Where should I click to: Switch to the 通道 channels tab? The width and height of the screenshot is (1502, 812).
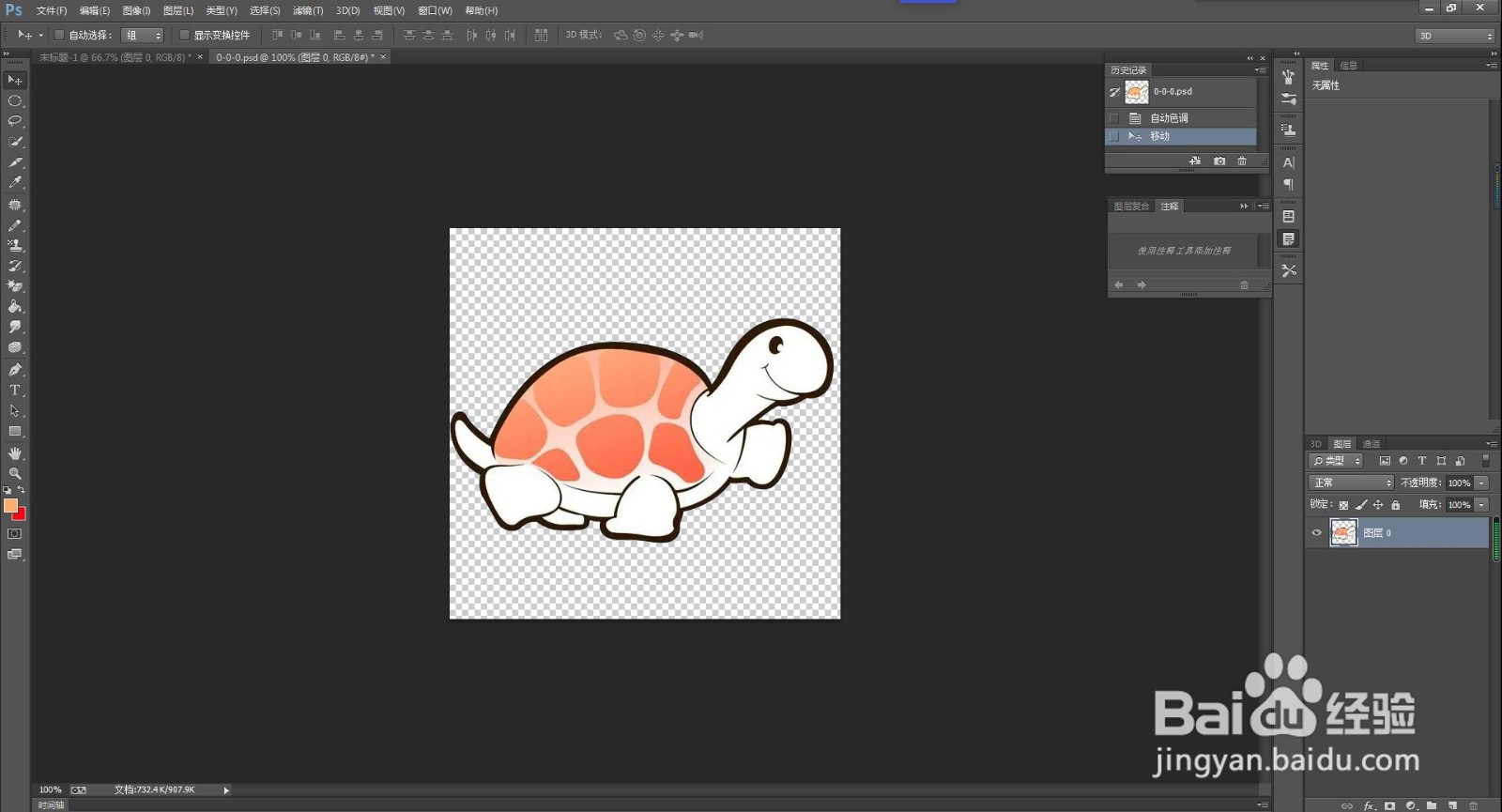coord(1372,444)
